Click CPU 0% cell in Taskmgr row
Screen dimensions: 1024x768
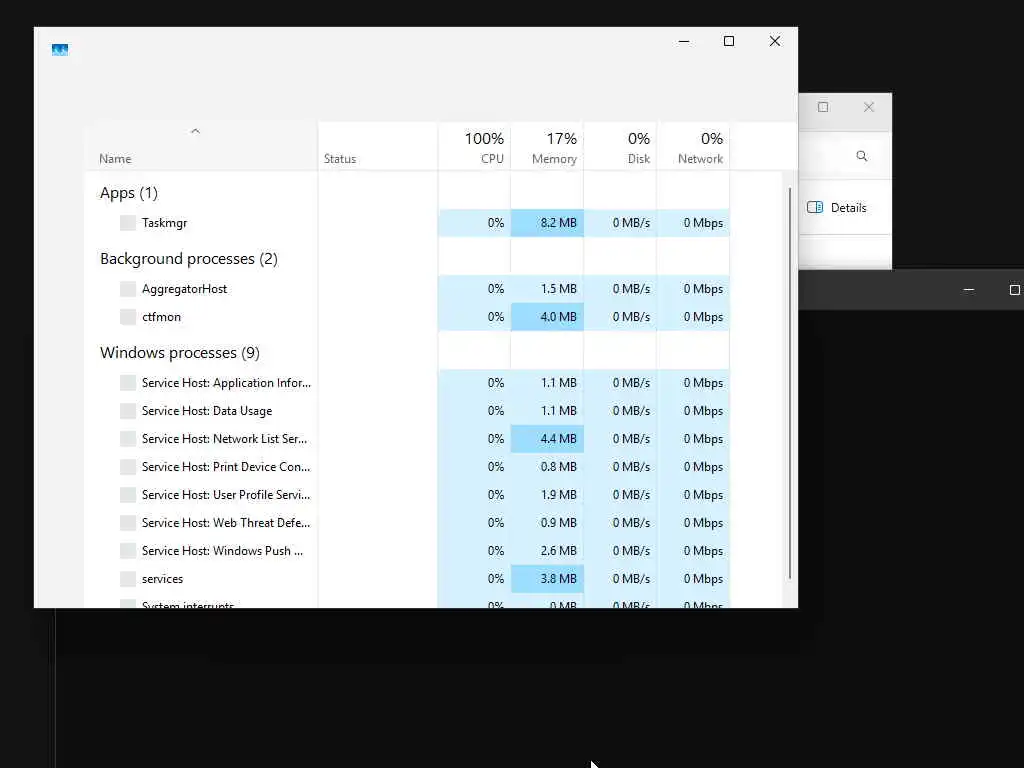pos(475,223)
